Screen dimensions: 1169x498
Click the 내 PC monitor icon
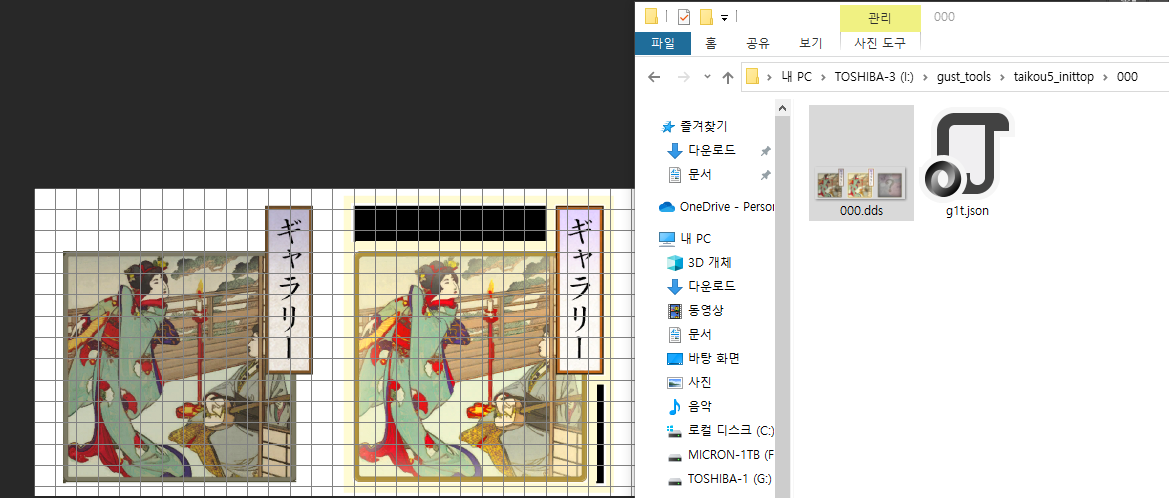[x=667, y=239]
